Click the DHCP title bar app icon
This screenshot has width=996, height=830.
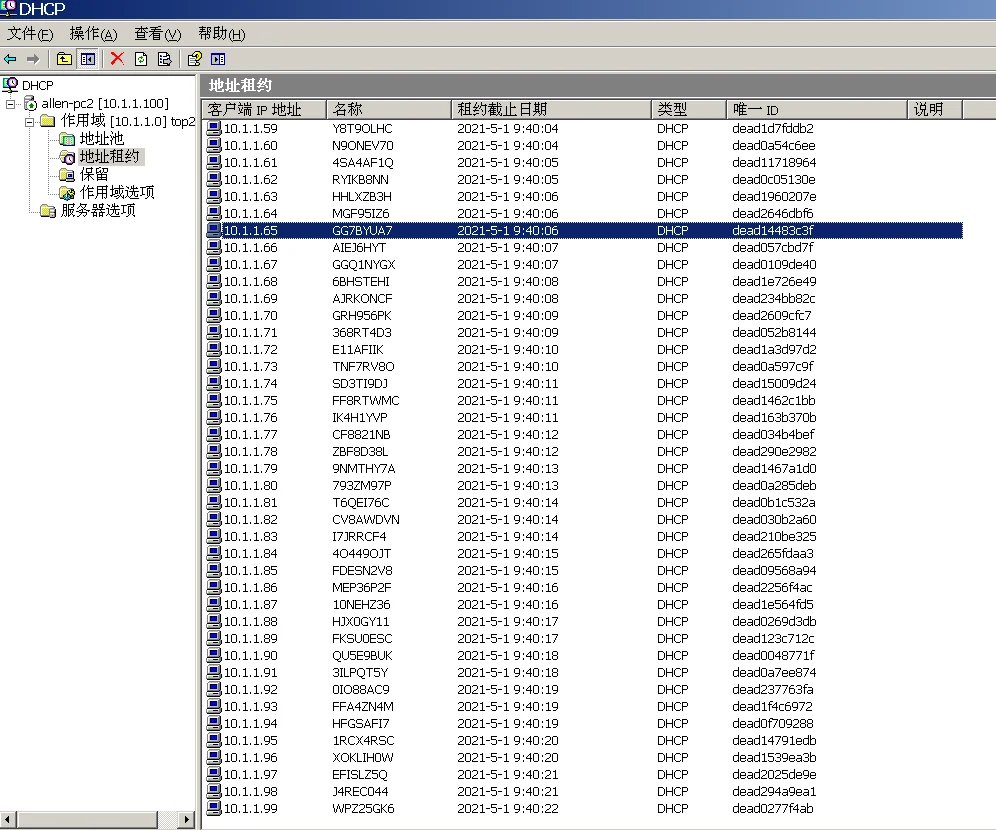pos(8,8)
